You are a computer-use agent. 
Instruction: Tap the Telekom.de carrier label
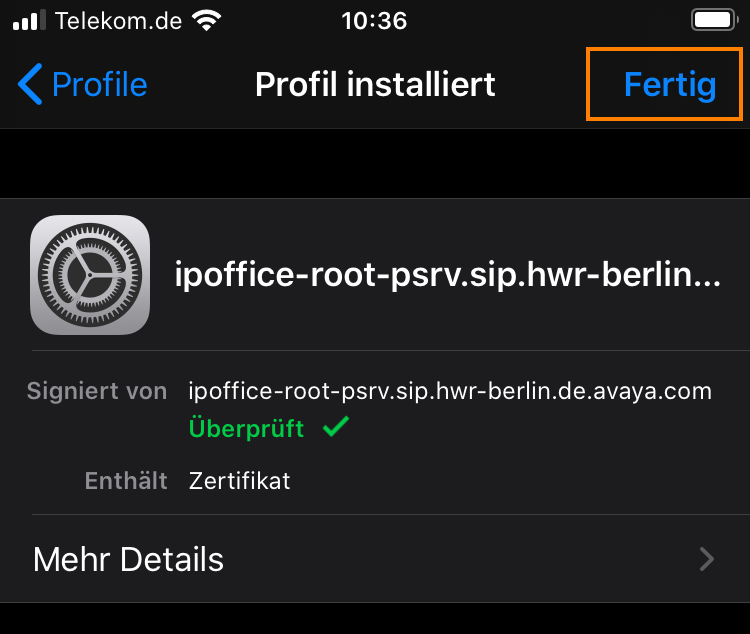pos(119,21)
